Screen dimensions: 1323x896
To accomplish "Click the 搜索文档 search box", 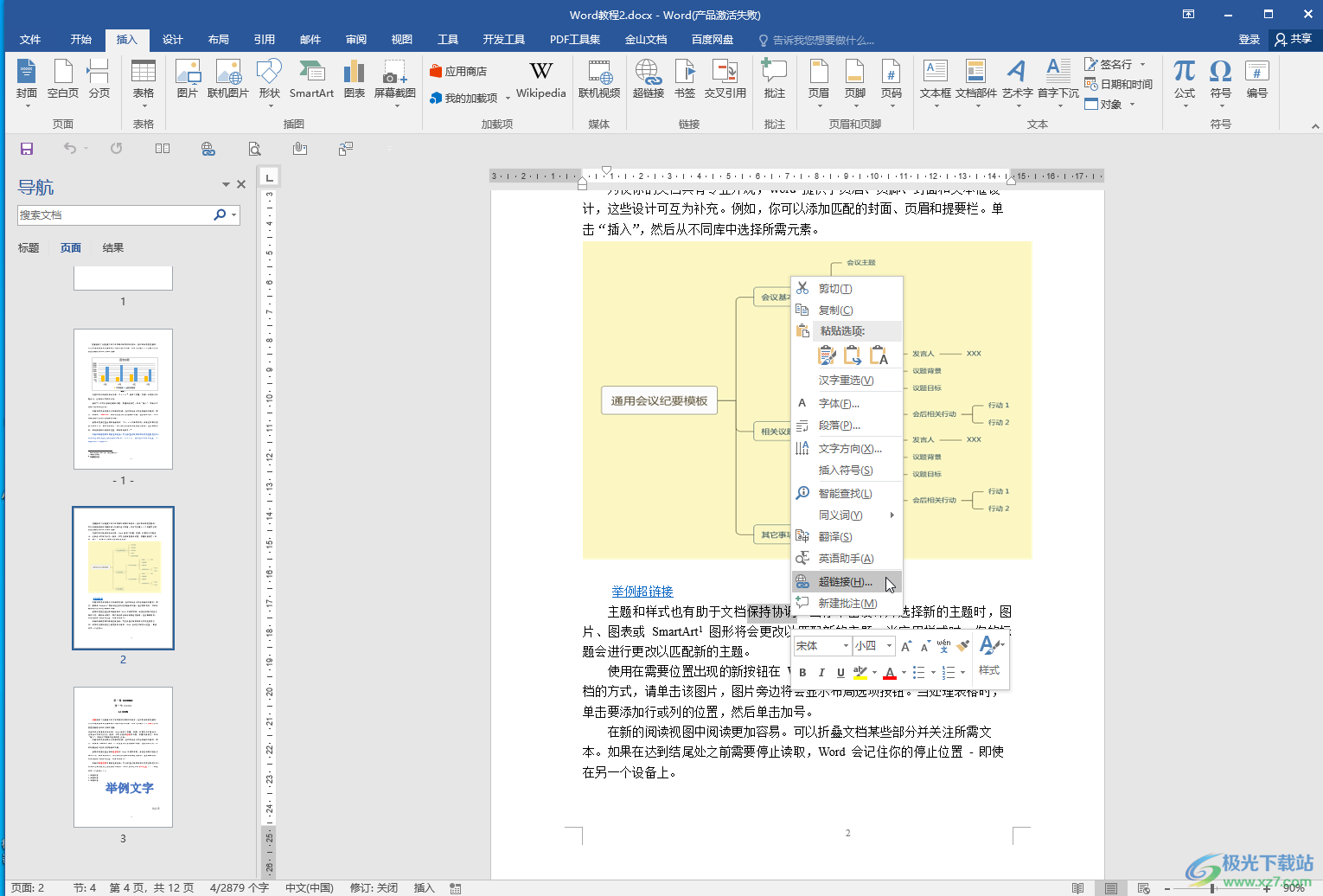I will click(114, 215).
